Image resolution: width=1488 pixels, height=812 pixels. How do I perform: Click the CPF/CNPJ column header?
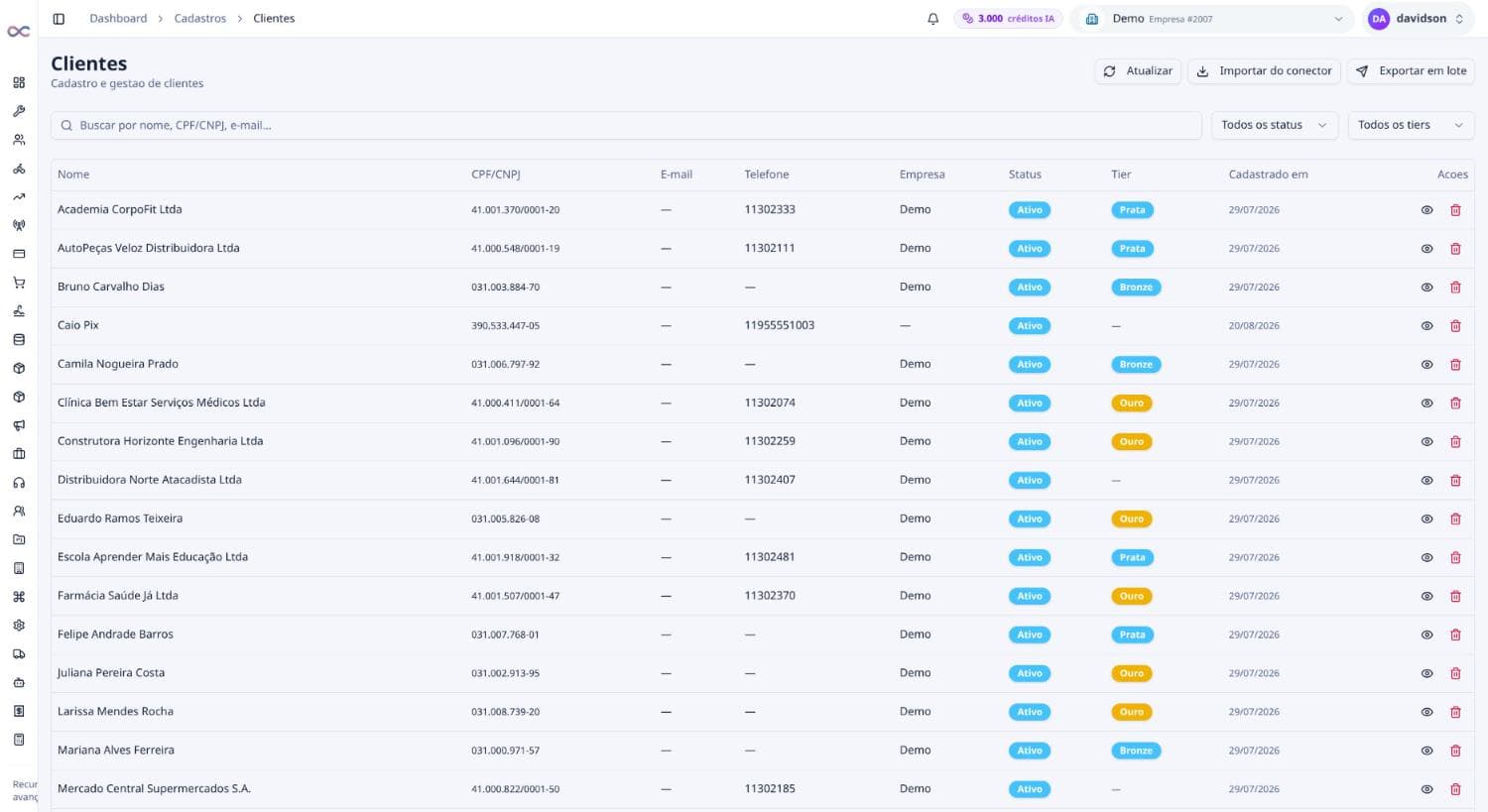pyautogui.click(x=496, y=174)
